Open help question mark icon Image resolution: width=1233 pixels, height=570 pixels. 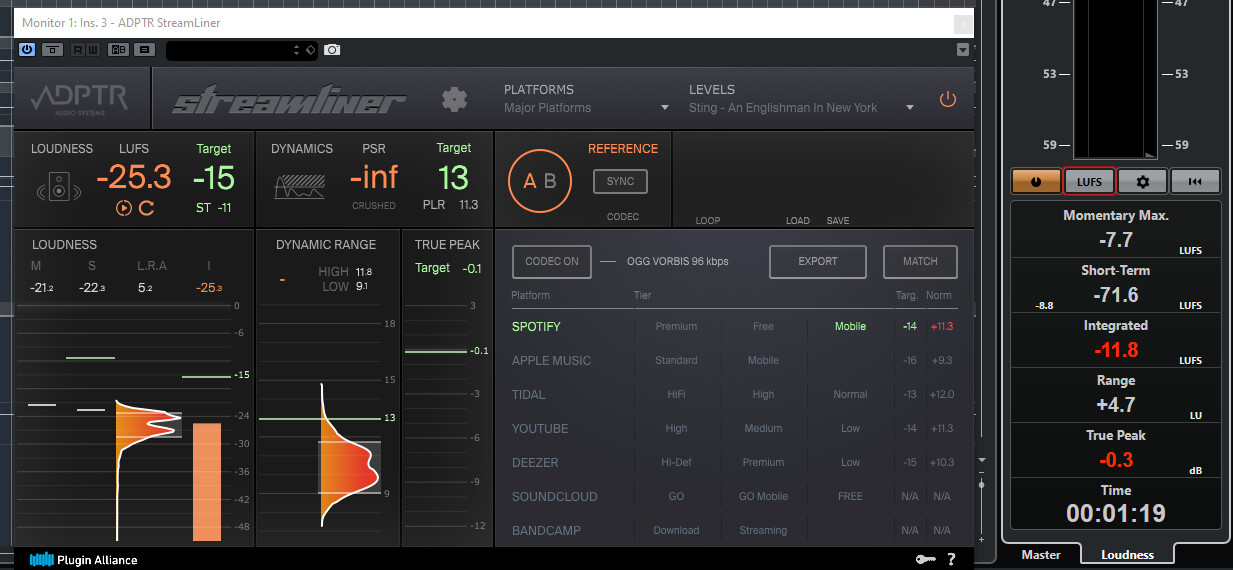951,560
